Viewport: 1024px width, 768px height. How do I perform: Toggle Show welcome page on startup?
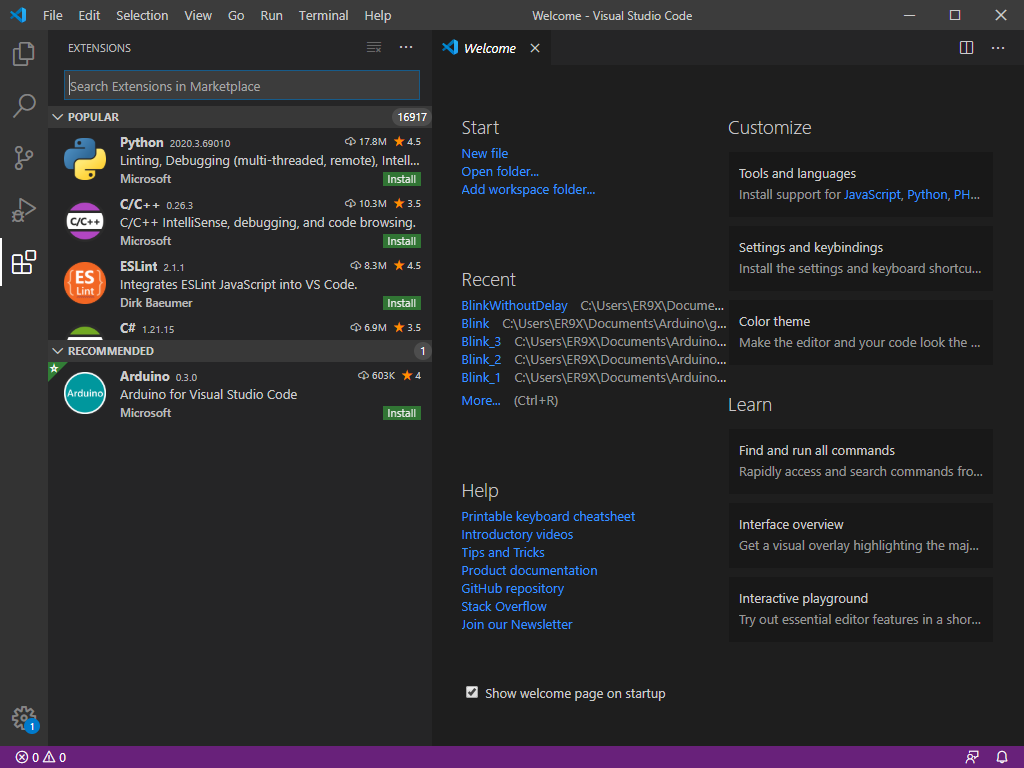point(472,692)
